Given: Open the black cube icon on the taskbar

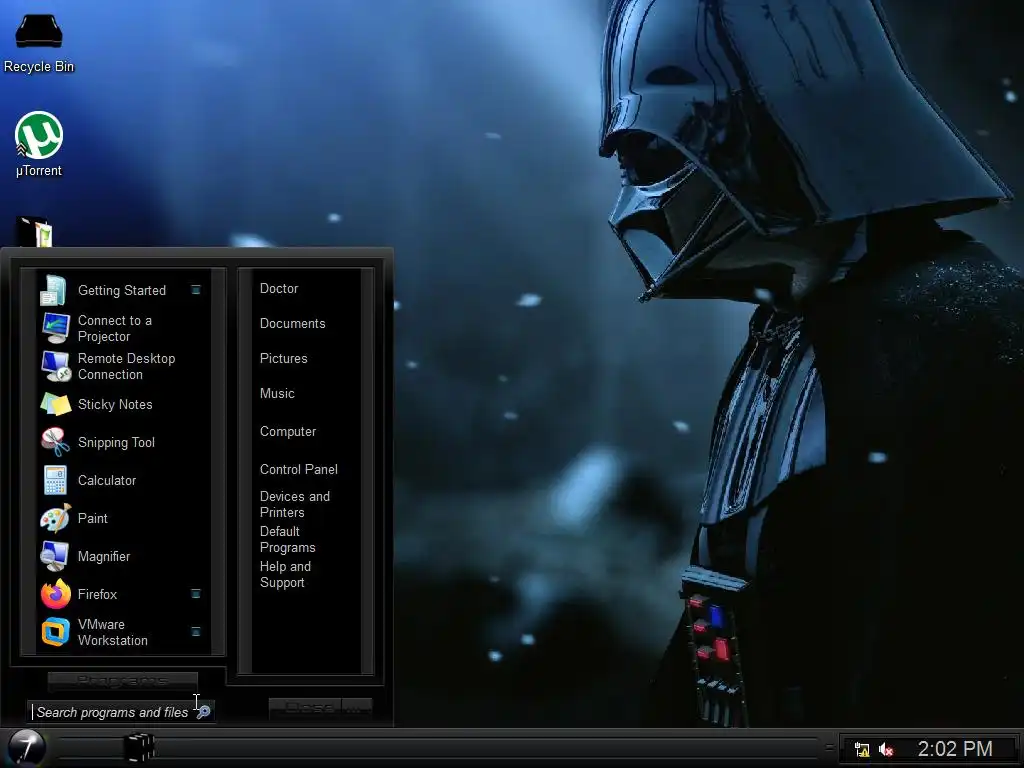Looking at the screenshot, I should pyautogui.click(x=138, y=748).
